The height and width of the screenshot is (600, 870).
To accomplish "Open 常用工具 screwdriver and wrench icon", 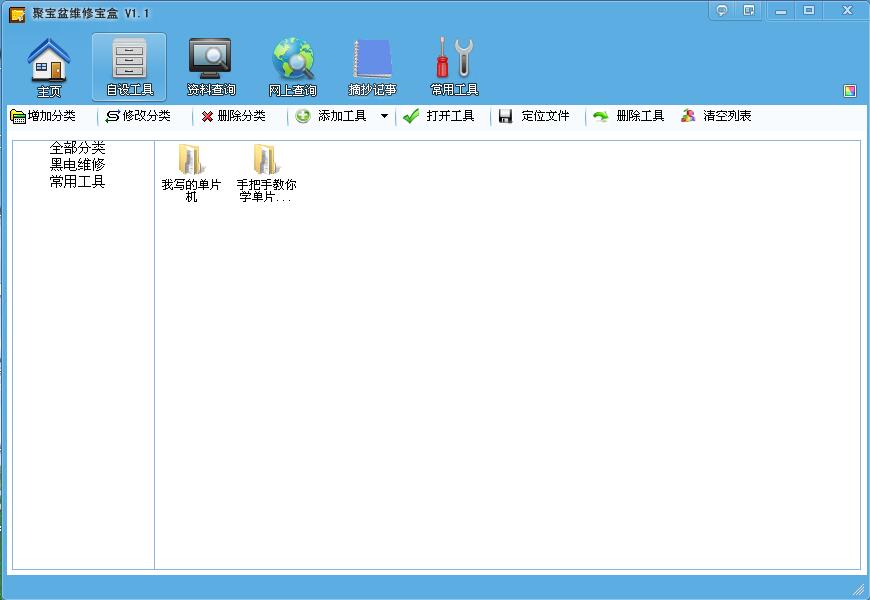I will pyautogui.click(x=454, y=67).
